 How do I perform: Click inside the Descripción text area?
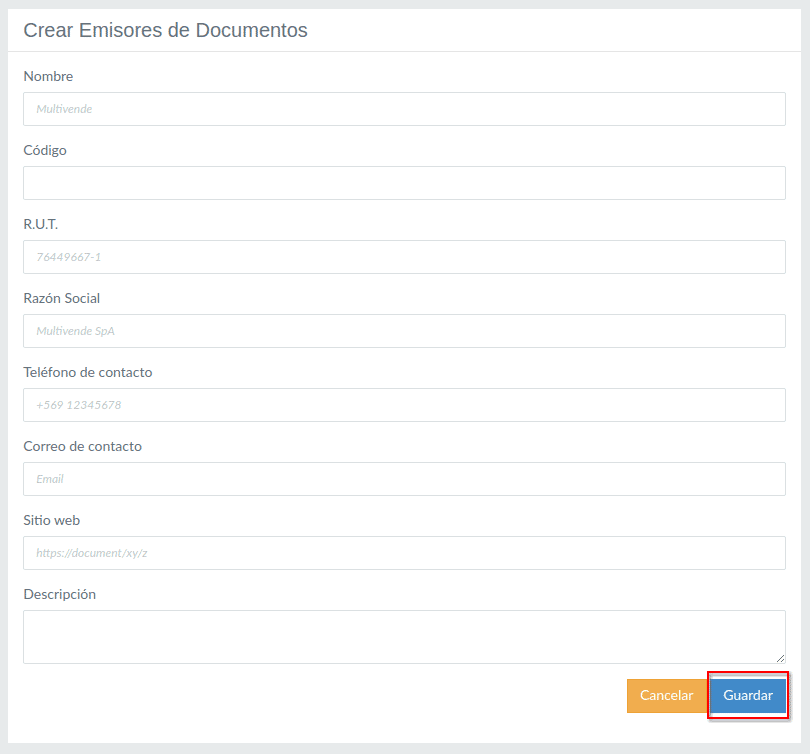tap(404, 636)
